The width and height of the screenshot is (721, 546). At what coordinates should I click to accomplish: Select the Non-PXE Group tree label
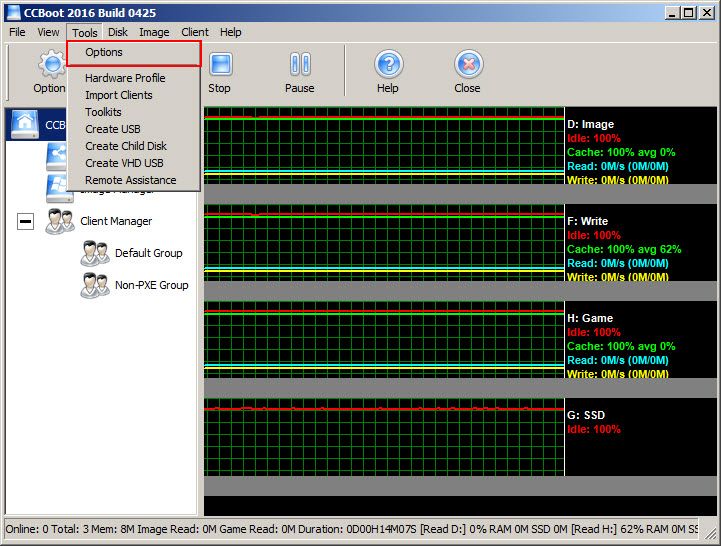151,285
